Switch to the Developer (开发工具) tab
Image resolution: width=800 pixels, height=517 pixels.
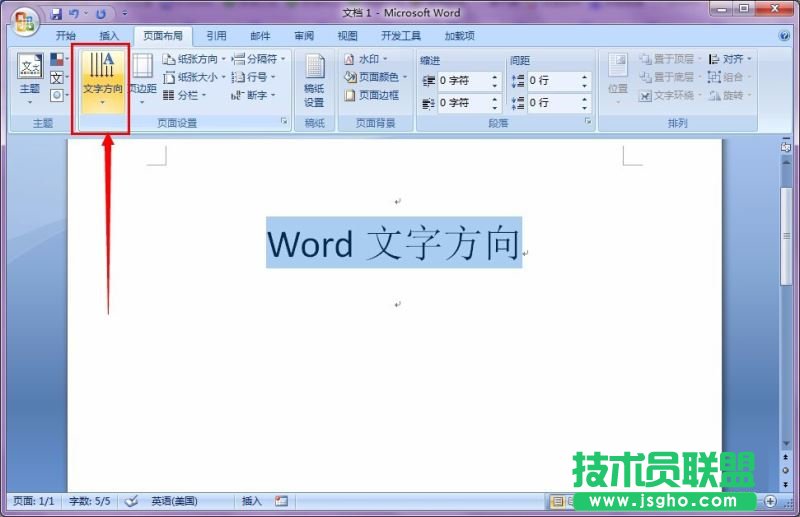(401, 36)
